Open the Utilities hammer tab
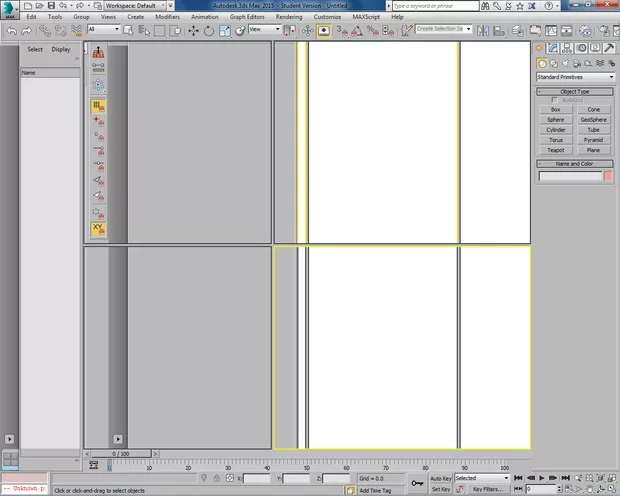The width and height of the screenshot is (620, 496). [x=609, y=48]
